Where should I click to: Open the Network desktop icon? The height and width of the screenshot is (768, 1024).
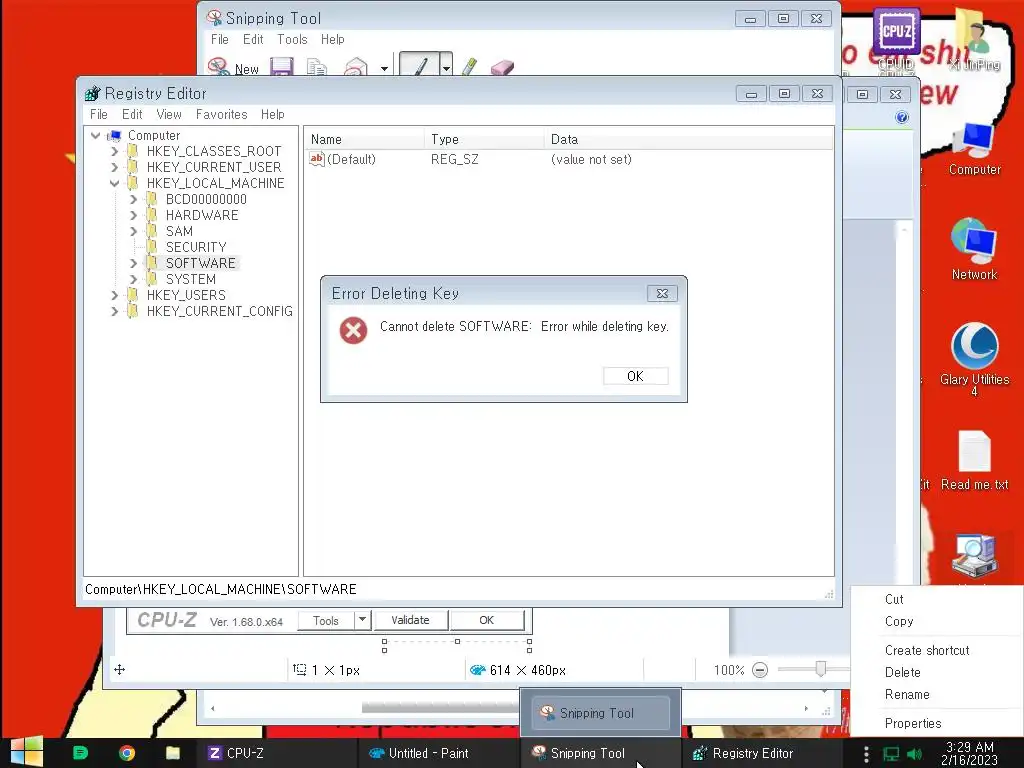click(x=974, y=249)
